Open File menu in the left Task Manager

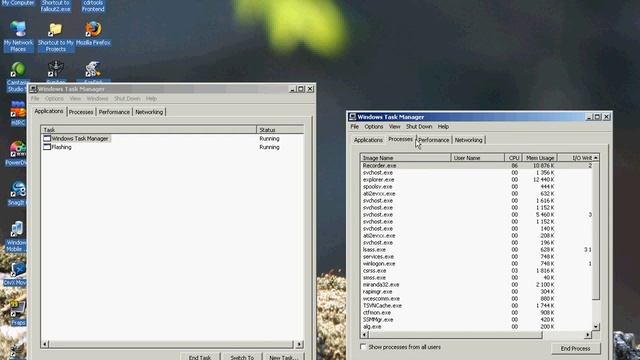tap(35, 98)
